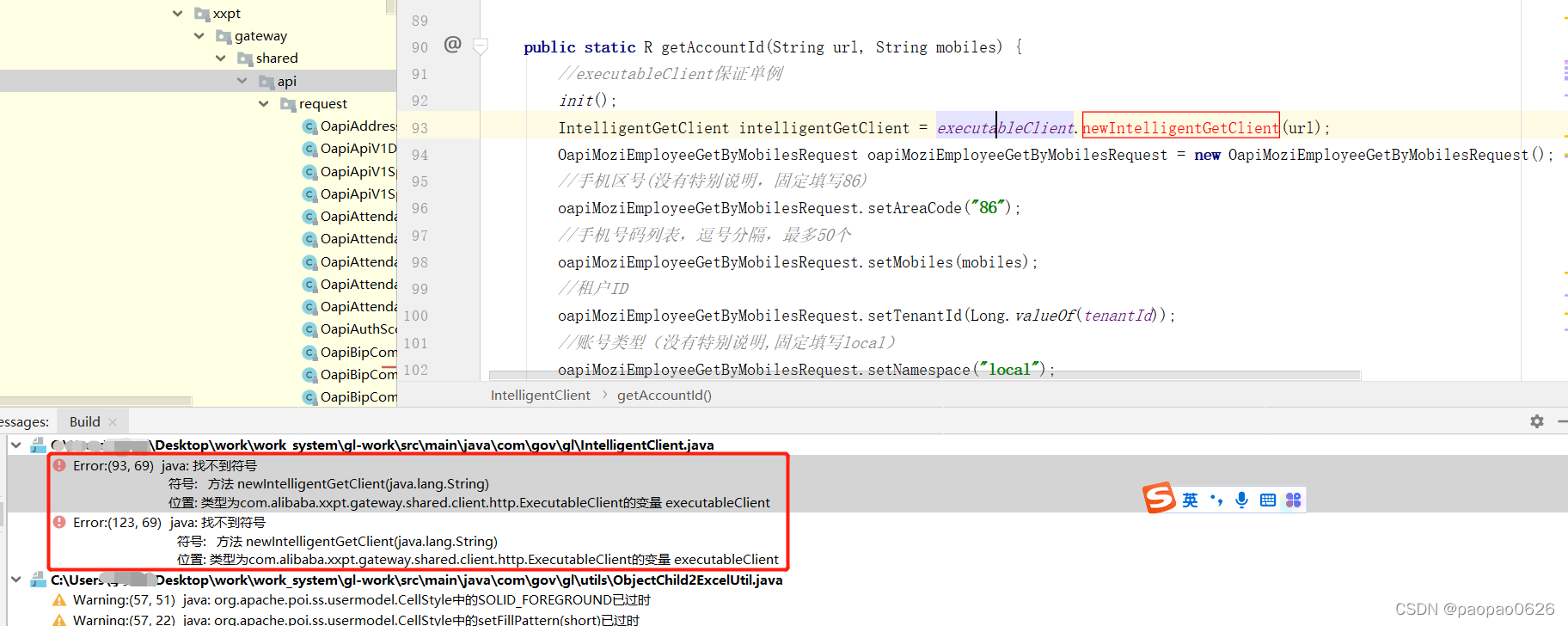Click the OapiApiV1D class icon

point(310,149)
